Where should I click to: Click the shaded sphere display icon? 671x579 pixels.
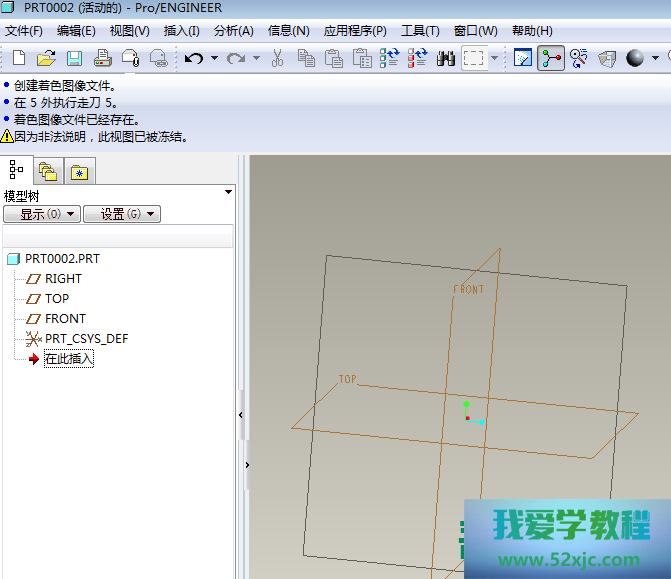(634, 58)
